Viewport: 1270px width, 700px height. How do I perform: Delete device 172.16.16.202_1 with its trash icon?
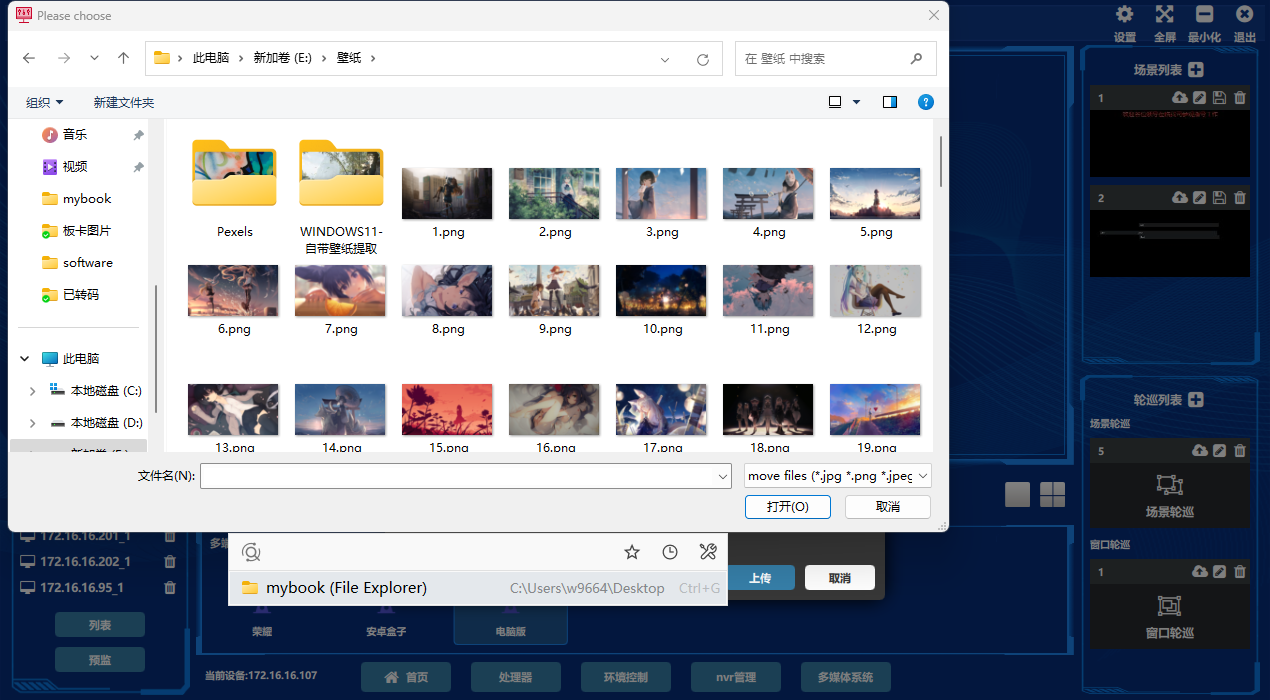tap(170, 562)
